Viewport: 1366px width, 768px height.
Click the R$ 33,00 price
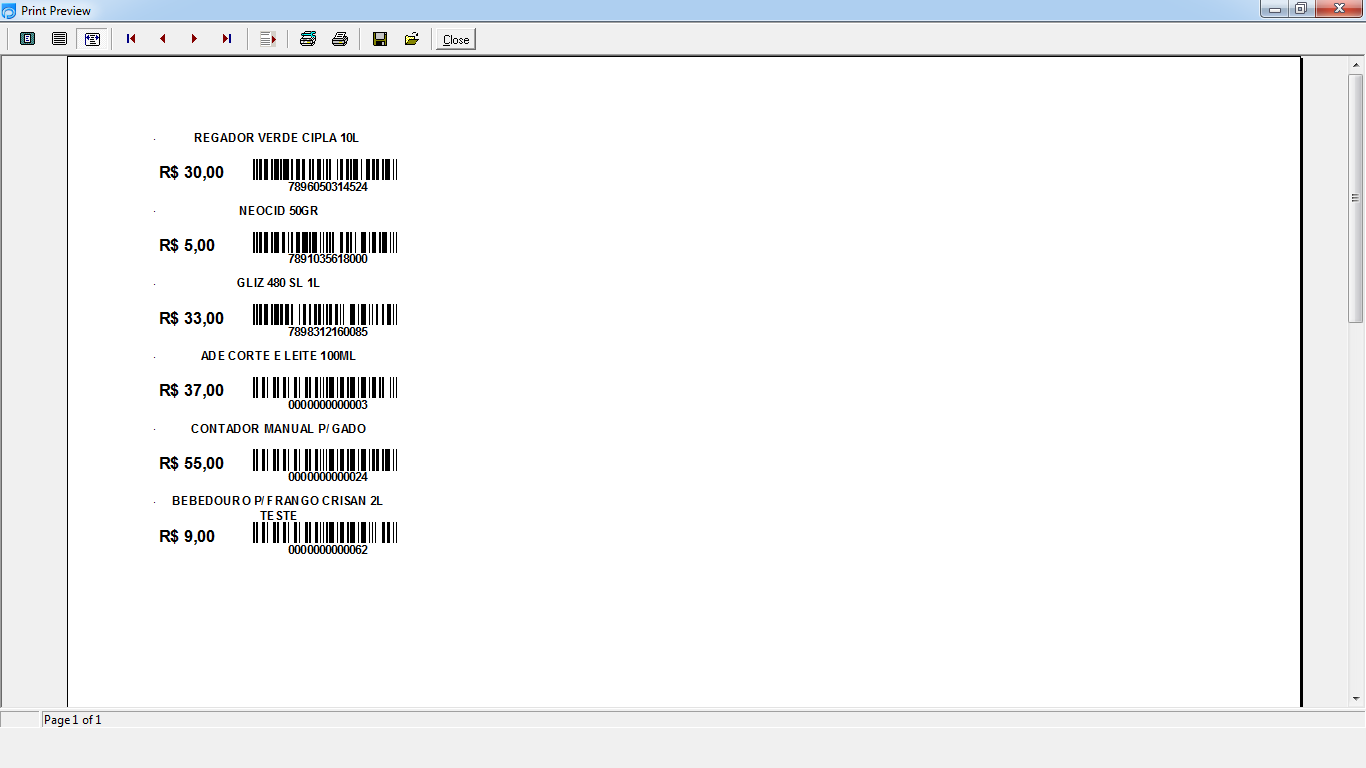coord(192,318)
